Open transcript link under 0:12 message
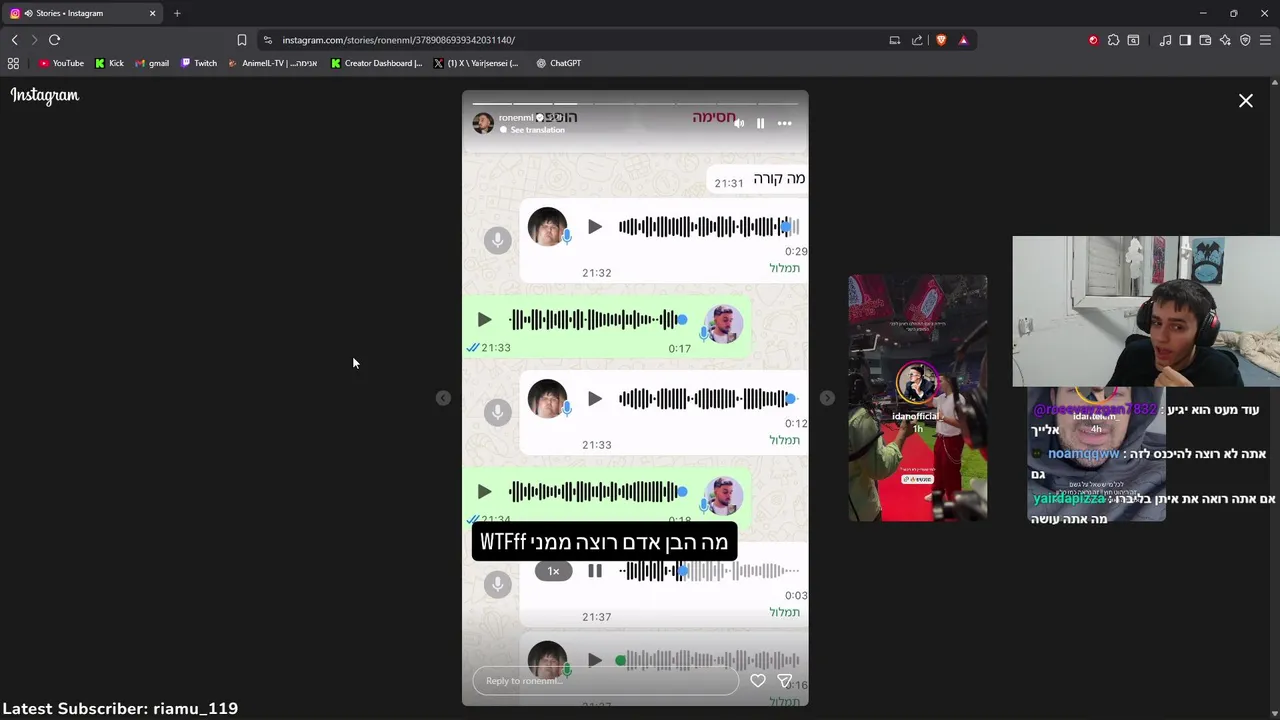 pos(784,440)
